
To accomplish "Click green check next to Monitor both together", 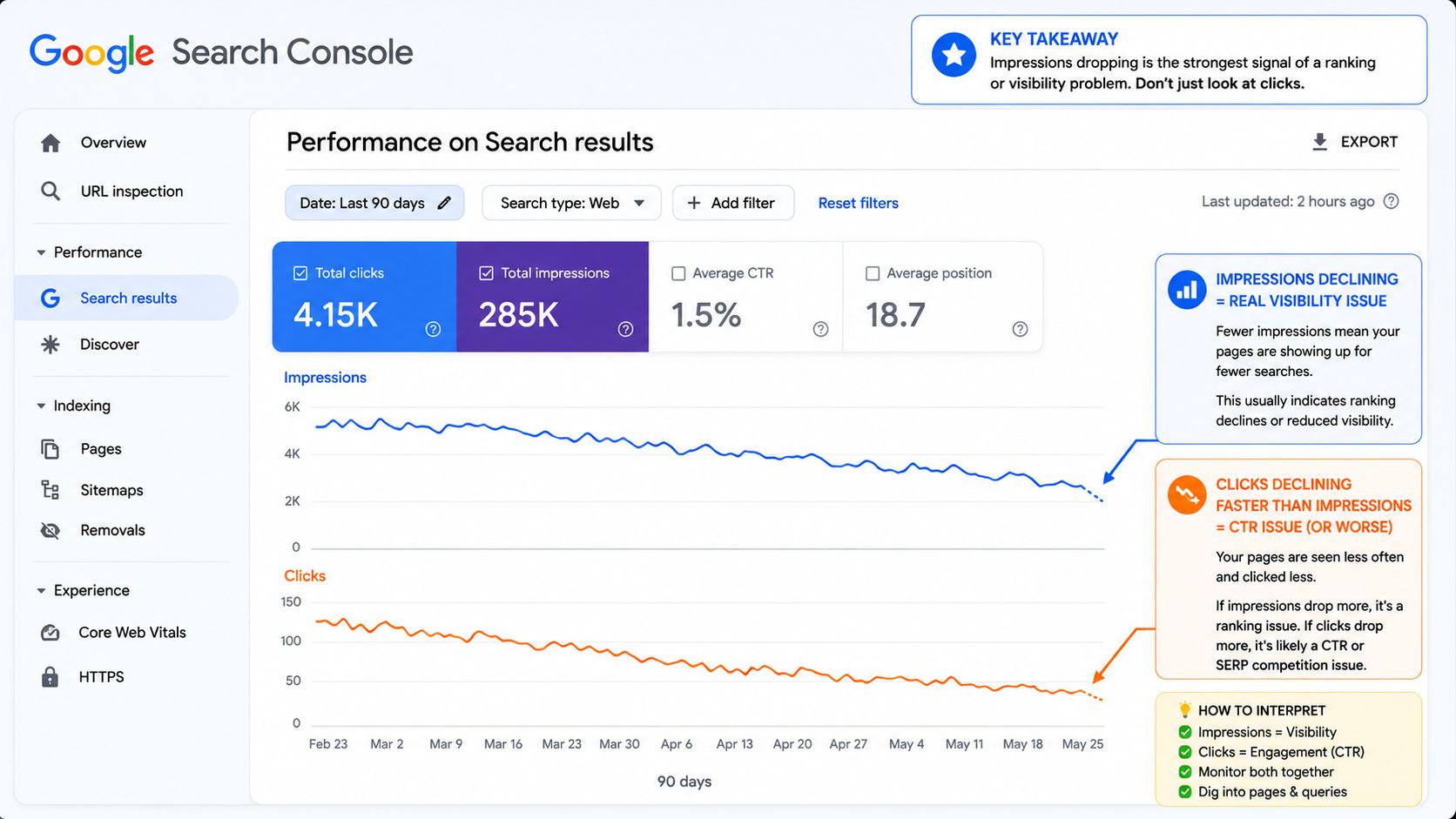I will tap(1185, 772).
